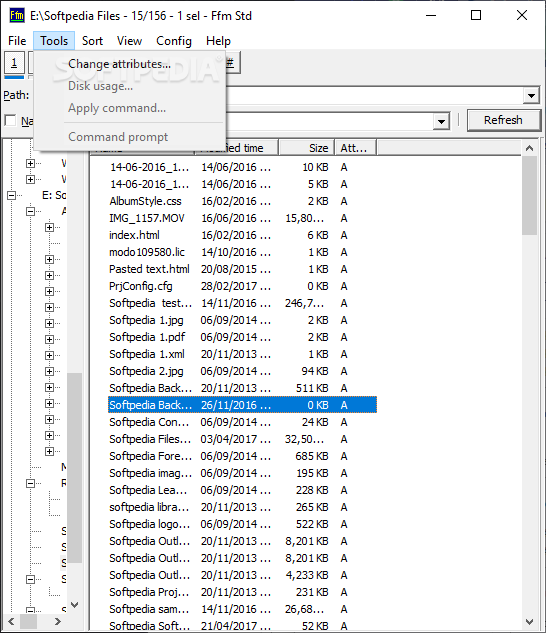This screenshot has width=546, height=633.
Task: Open the View menu
Action: coord(129,41)
